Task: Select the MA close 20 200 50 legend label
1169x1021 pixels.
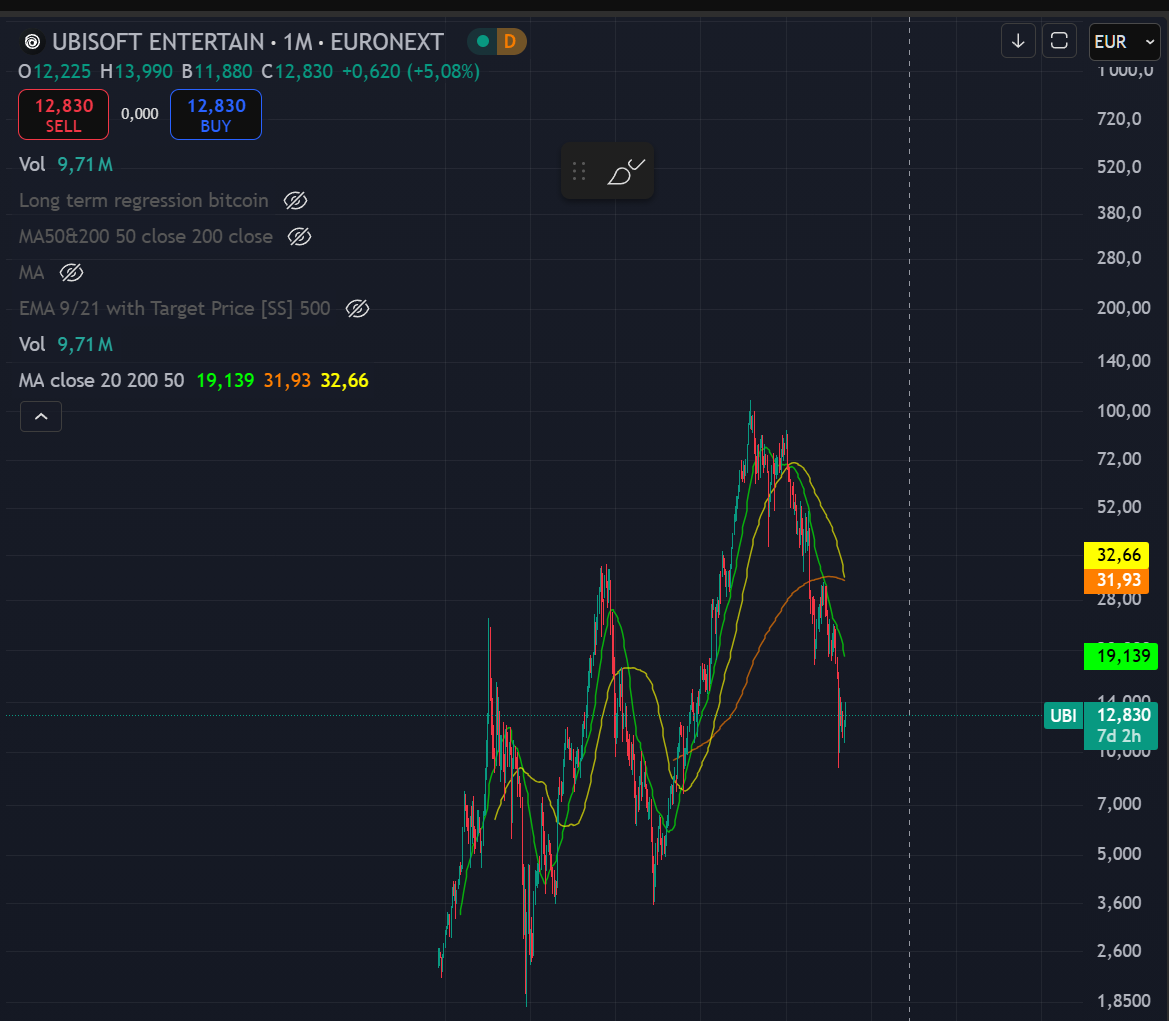Action: click(101, 380)
